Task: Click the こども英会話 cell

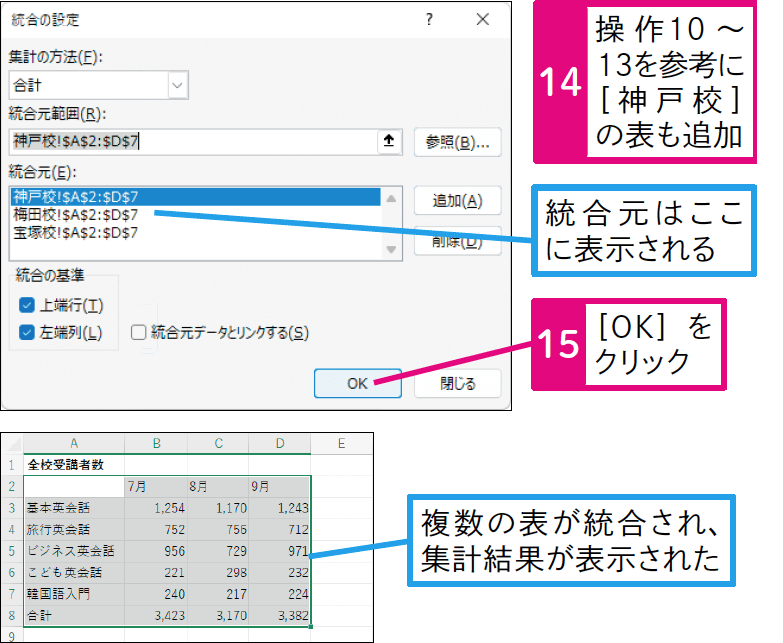Action: (74, 573)
